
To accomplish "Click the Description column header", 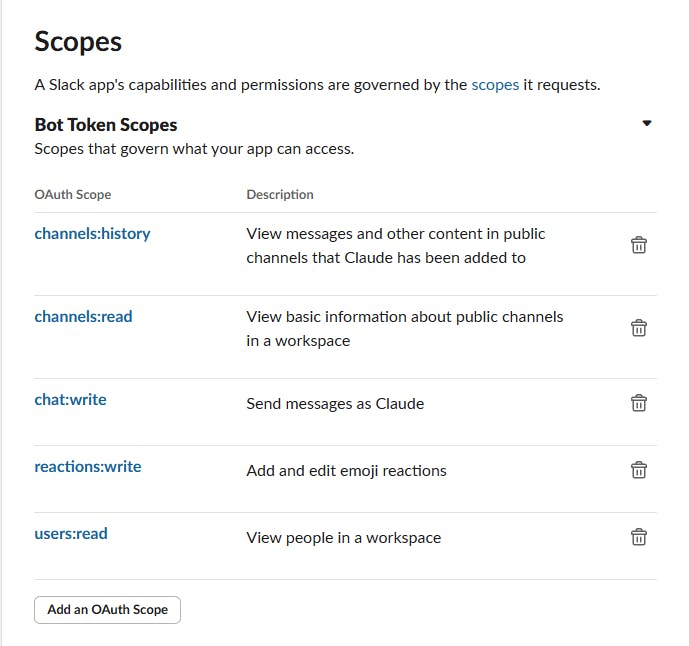I will click(280, 195).
